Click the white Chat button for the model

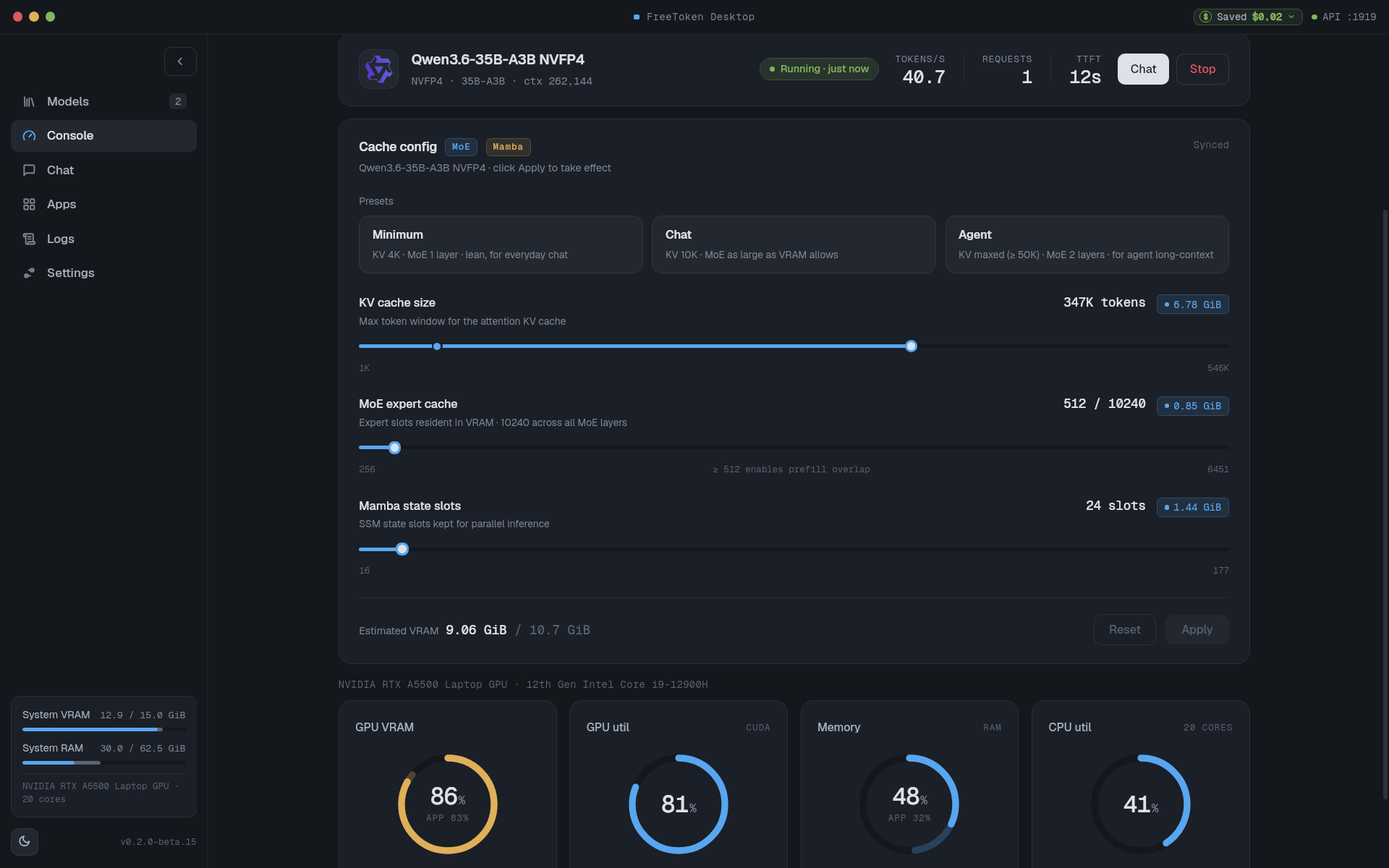[1143, 69]
